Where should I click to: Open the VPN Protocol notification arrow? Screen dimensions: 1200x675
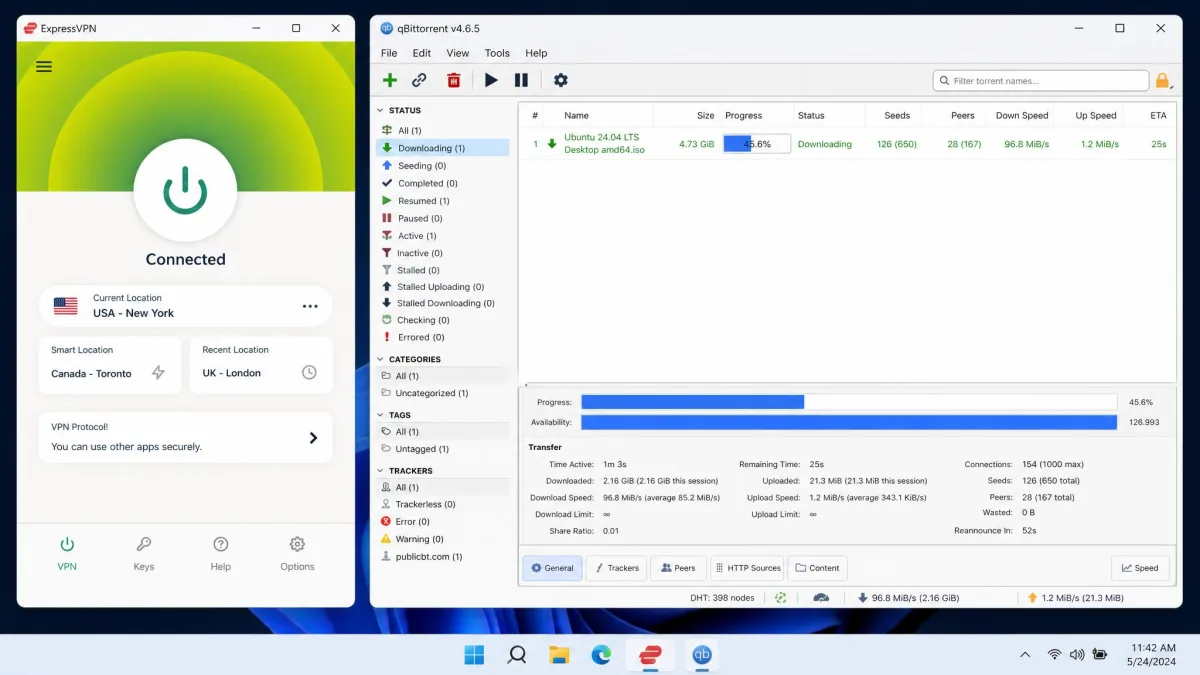[313, 437]
